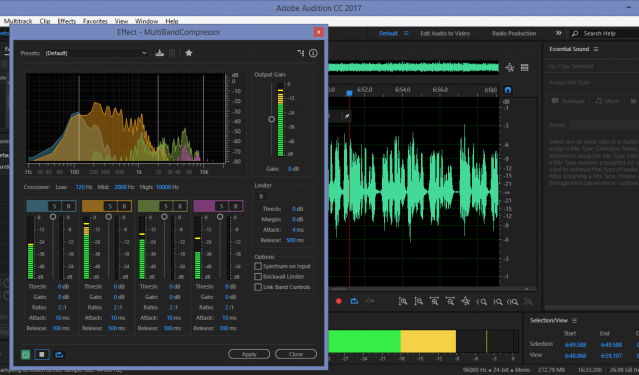Viewport: 639px width, 375px height.
Task: Click the Close button in effect dialog
Action: click(296, 354)
